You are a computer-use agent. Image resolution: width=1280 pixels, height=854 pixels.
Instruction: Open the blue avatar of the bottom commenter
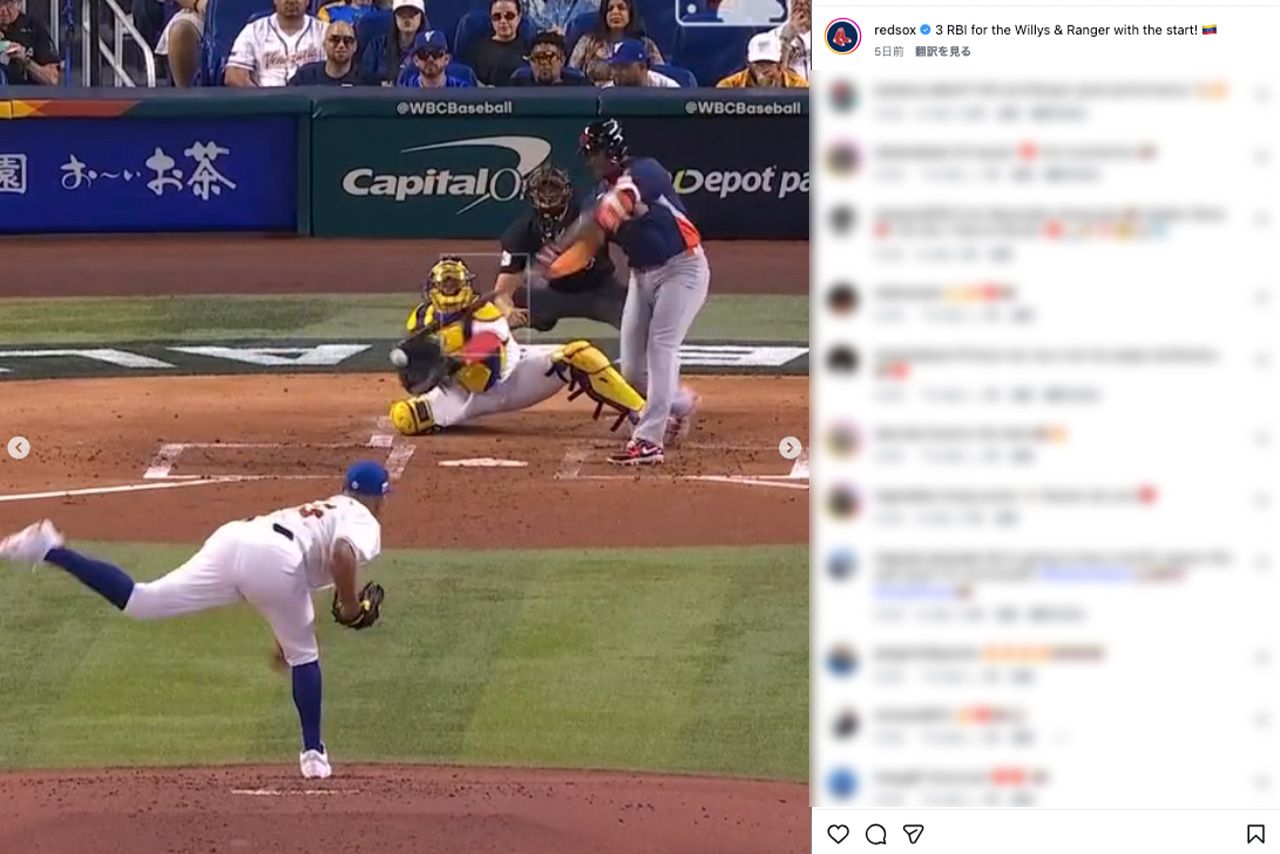843,782
